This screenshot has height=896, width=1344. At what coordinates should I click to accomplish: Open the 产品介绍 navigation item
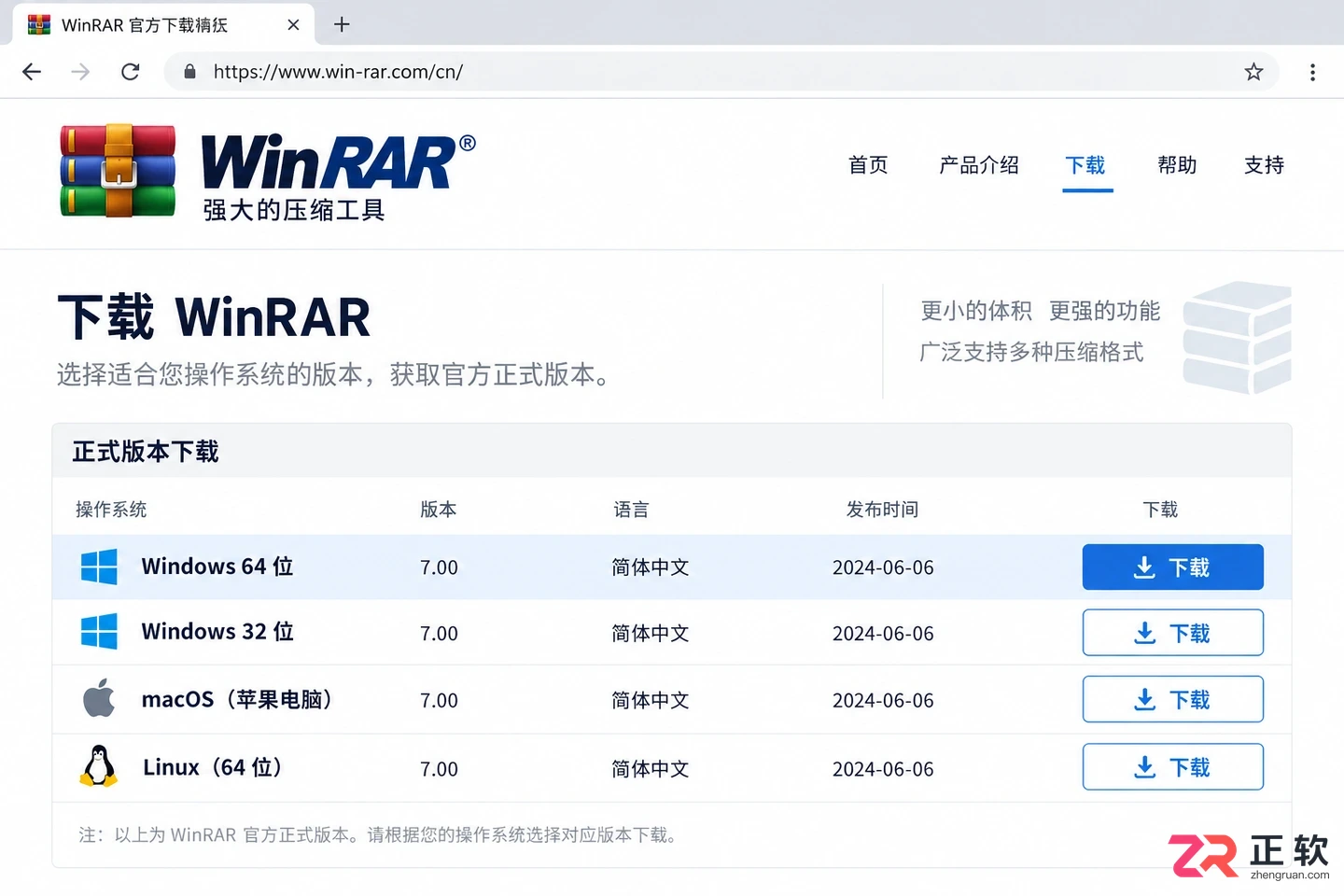[x=979, y=165]
